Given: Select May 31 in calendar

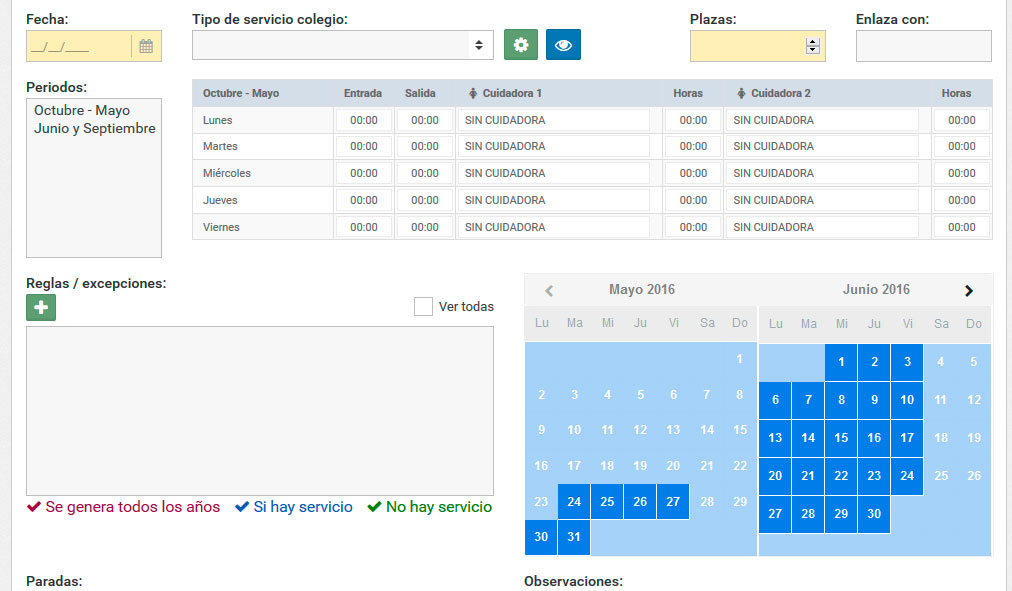Looking at the screenshot, I should tap(574, 537).
